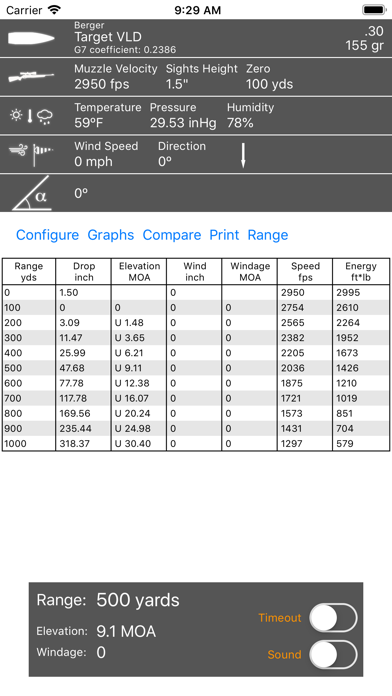Tap the Temperature 59°F value
The width and height of the screenshot is (392, 696).
point(89,123)
